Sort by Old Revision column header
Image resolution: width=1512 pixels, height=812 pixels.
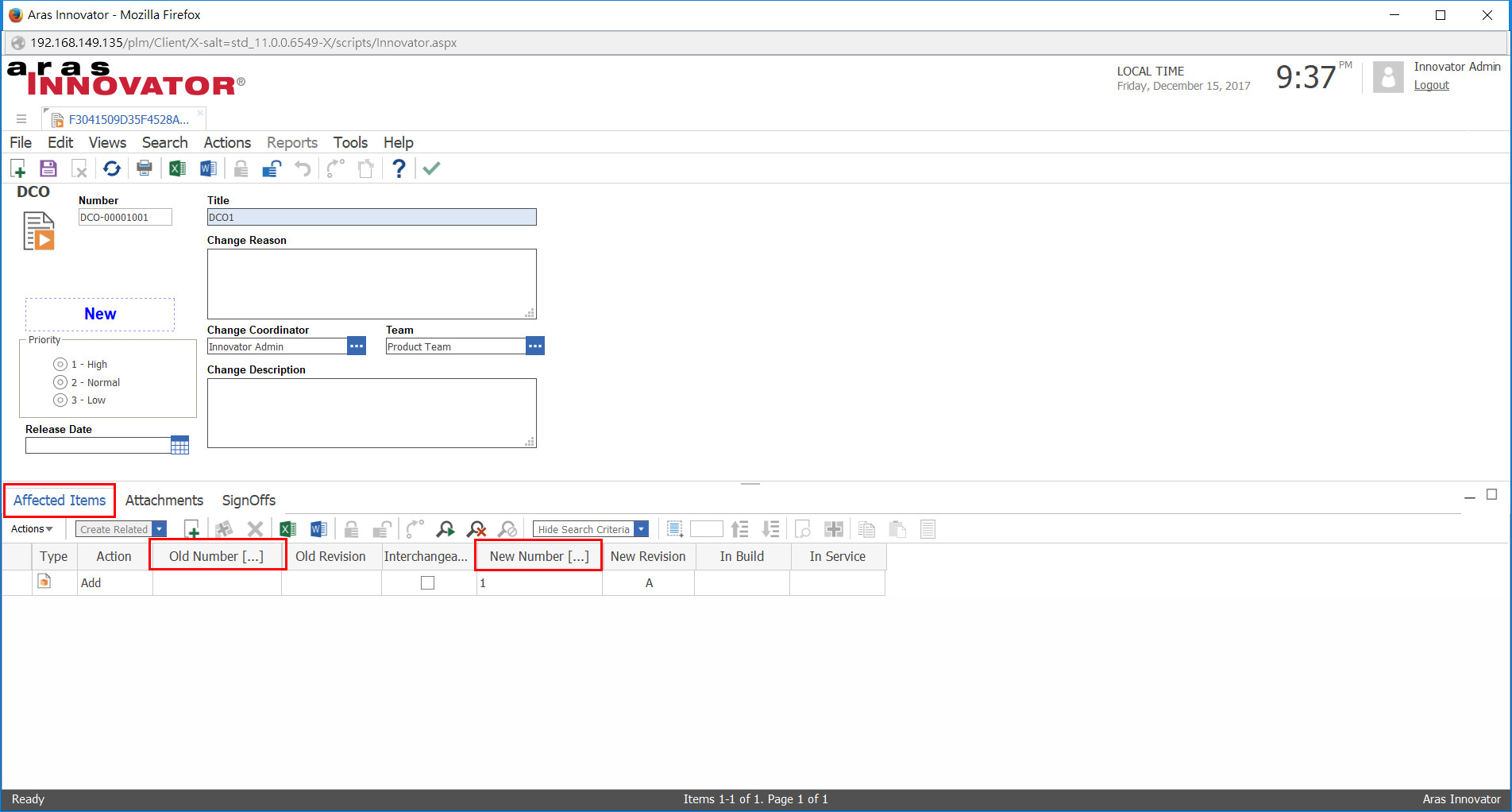[x=331, y=557]
